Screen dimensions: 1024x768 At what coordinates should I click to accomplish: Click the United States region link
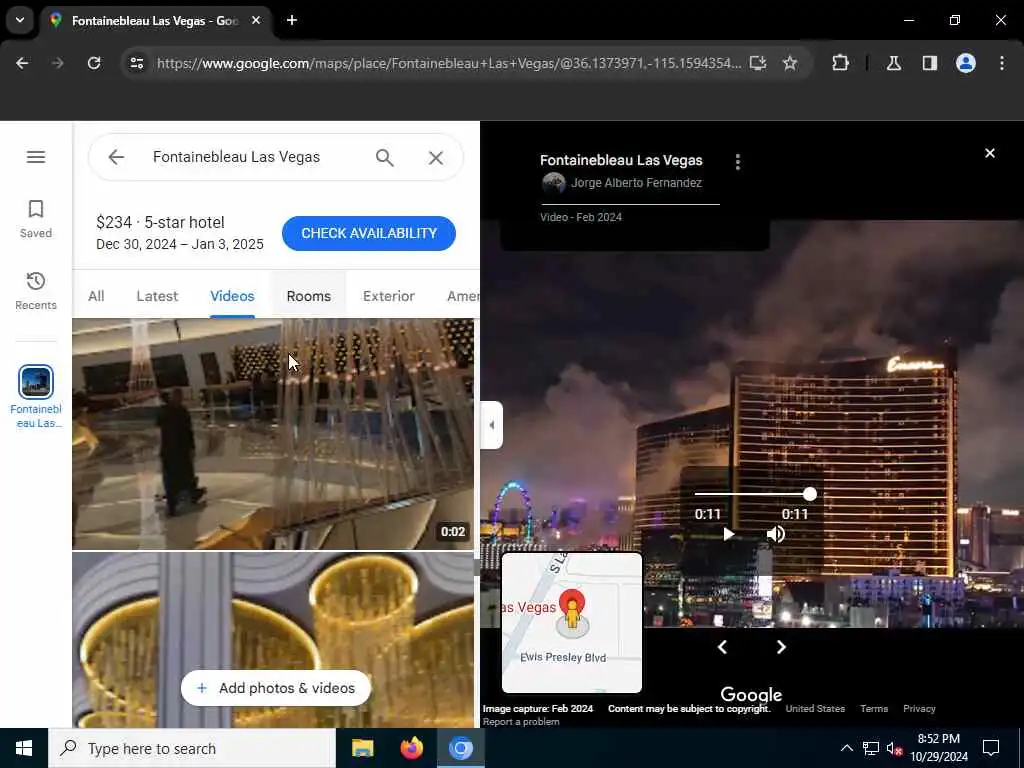[x=815, y=709]
